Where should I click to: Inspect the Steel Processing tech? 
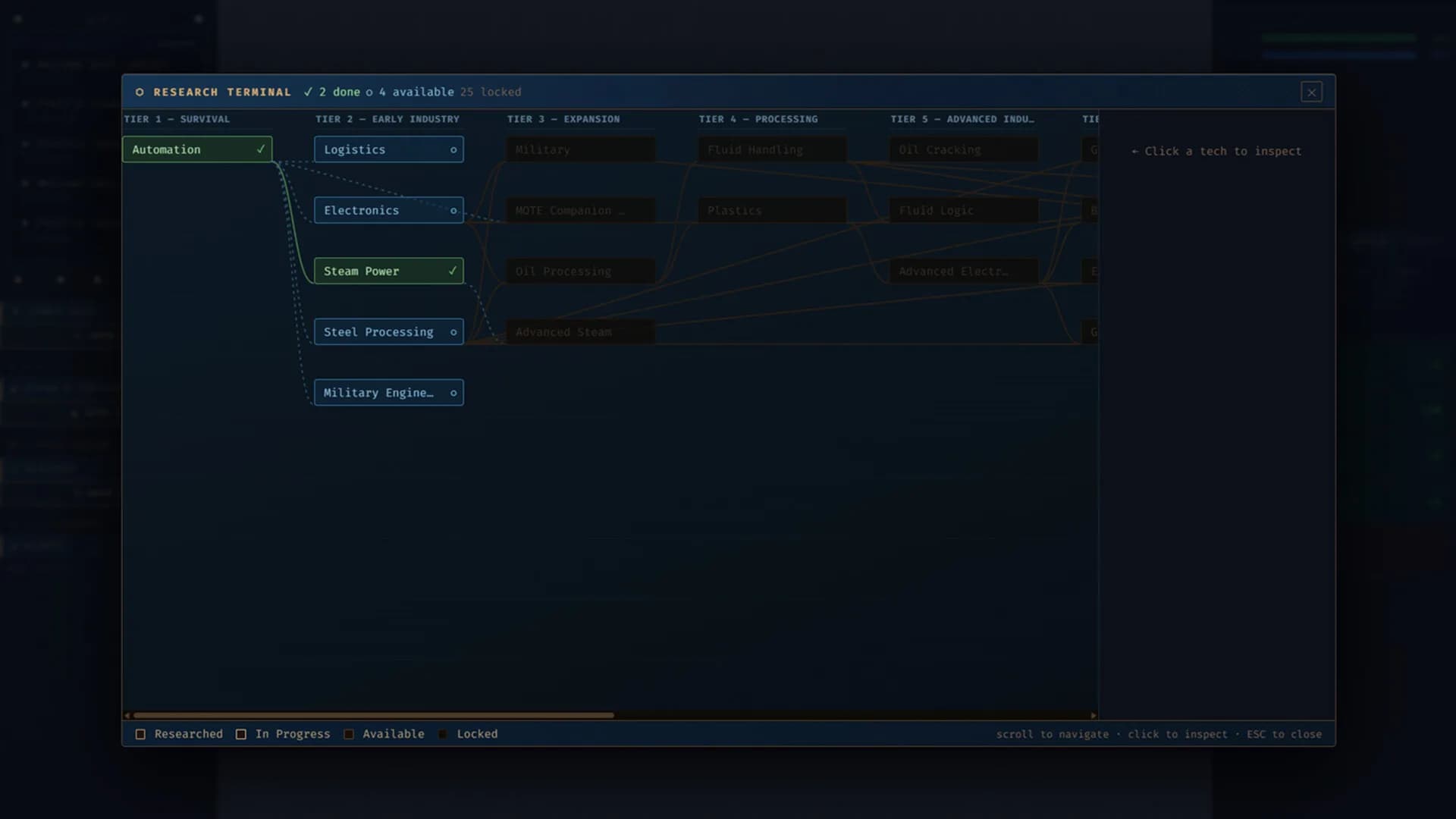tap(388, 331)
